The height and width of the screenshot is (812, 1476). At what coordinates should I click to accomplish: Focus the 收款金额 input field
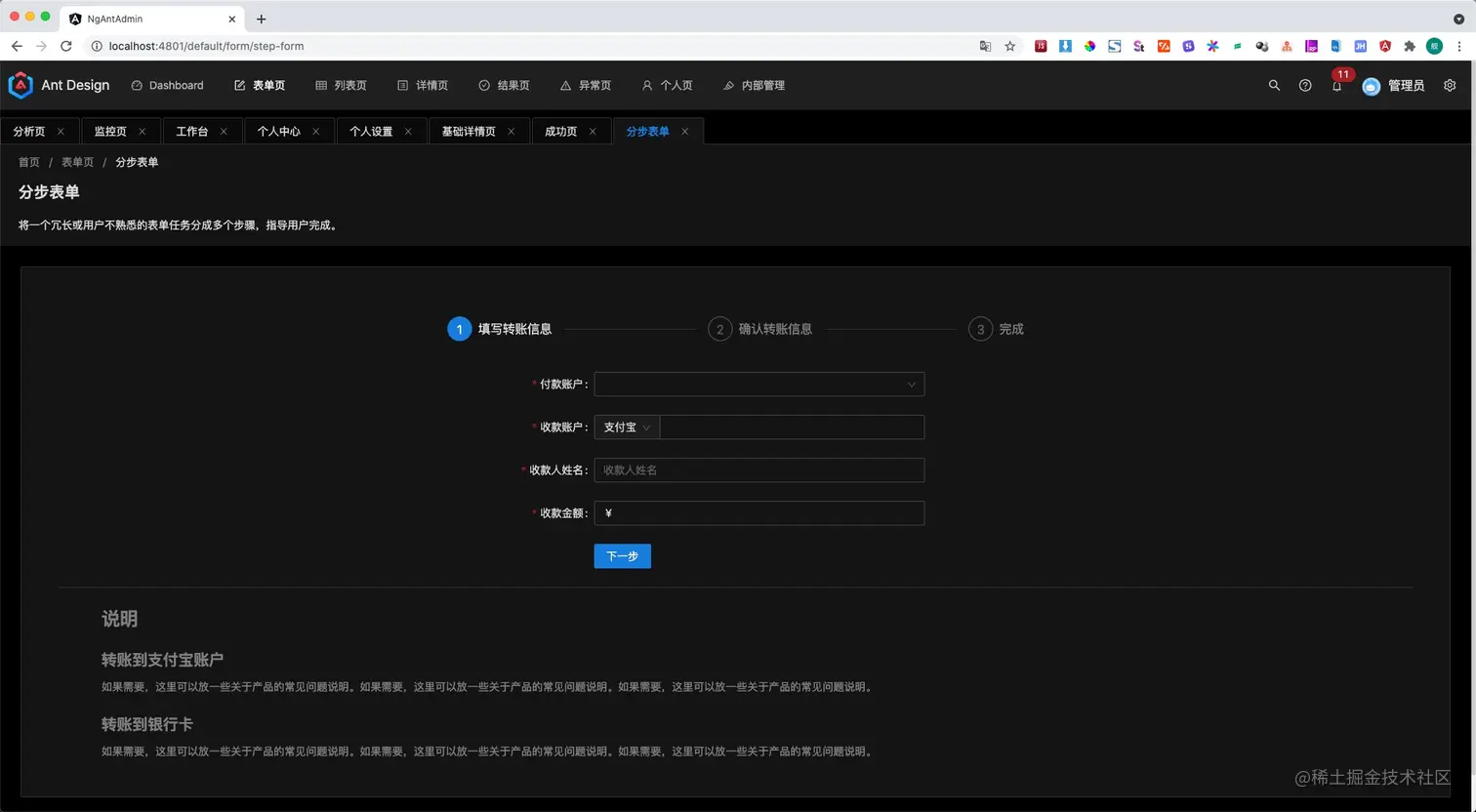[759, 513]
